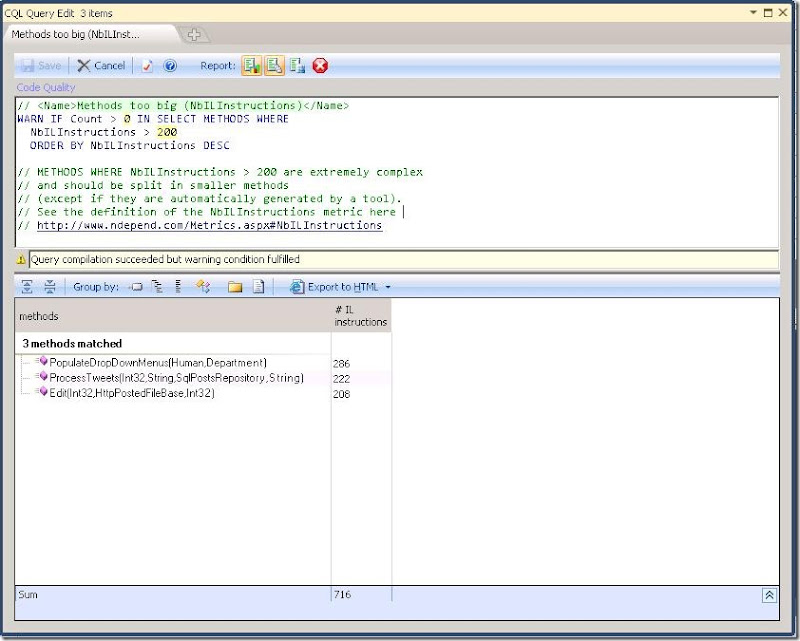Viewport: 800px width, 641px height.
Task: Group by source file document icon
Action: [258, 287]
